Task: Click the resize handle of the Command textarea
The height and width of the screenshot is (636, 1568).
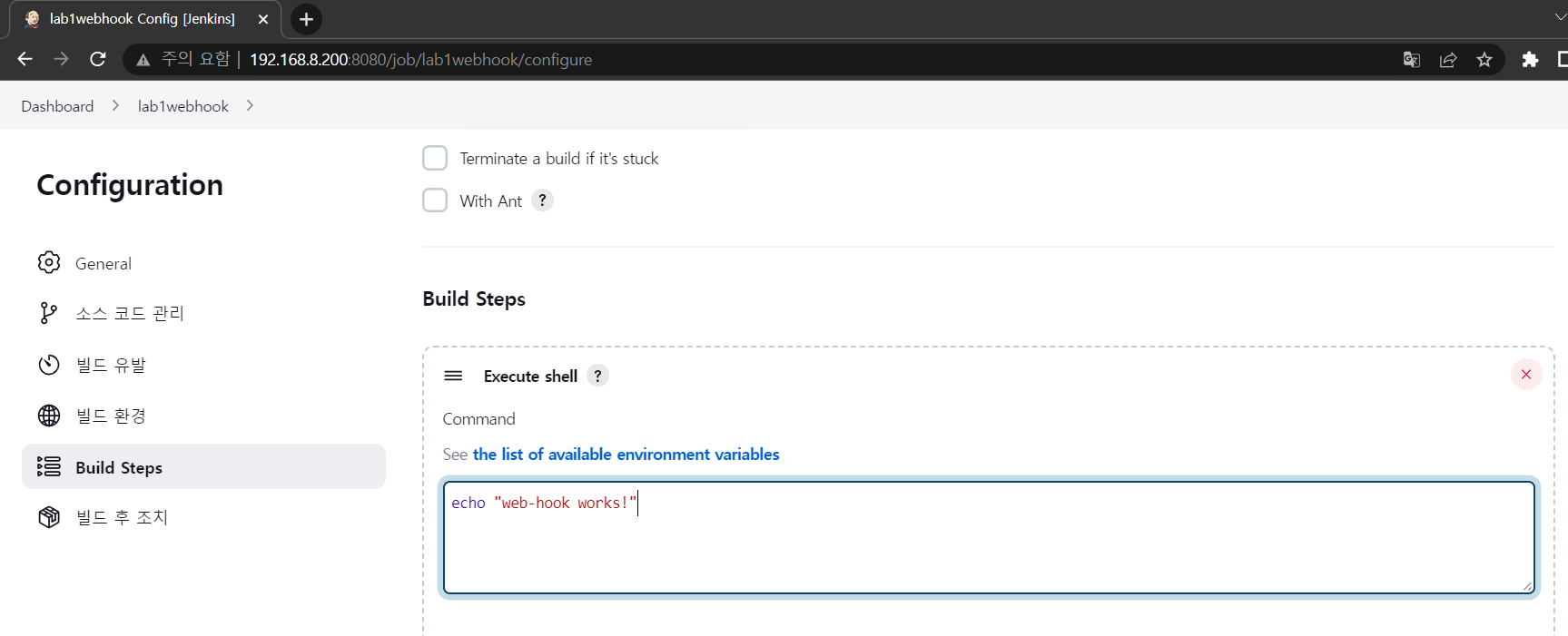Action: (1528, 587)
